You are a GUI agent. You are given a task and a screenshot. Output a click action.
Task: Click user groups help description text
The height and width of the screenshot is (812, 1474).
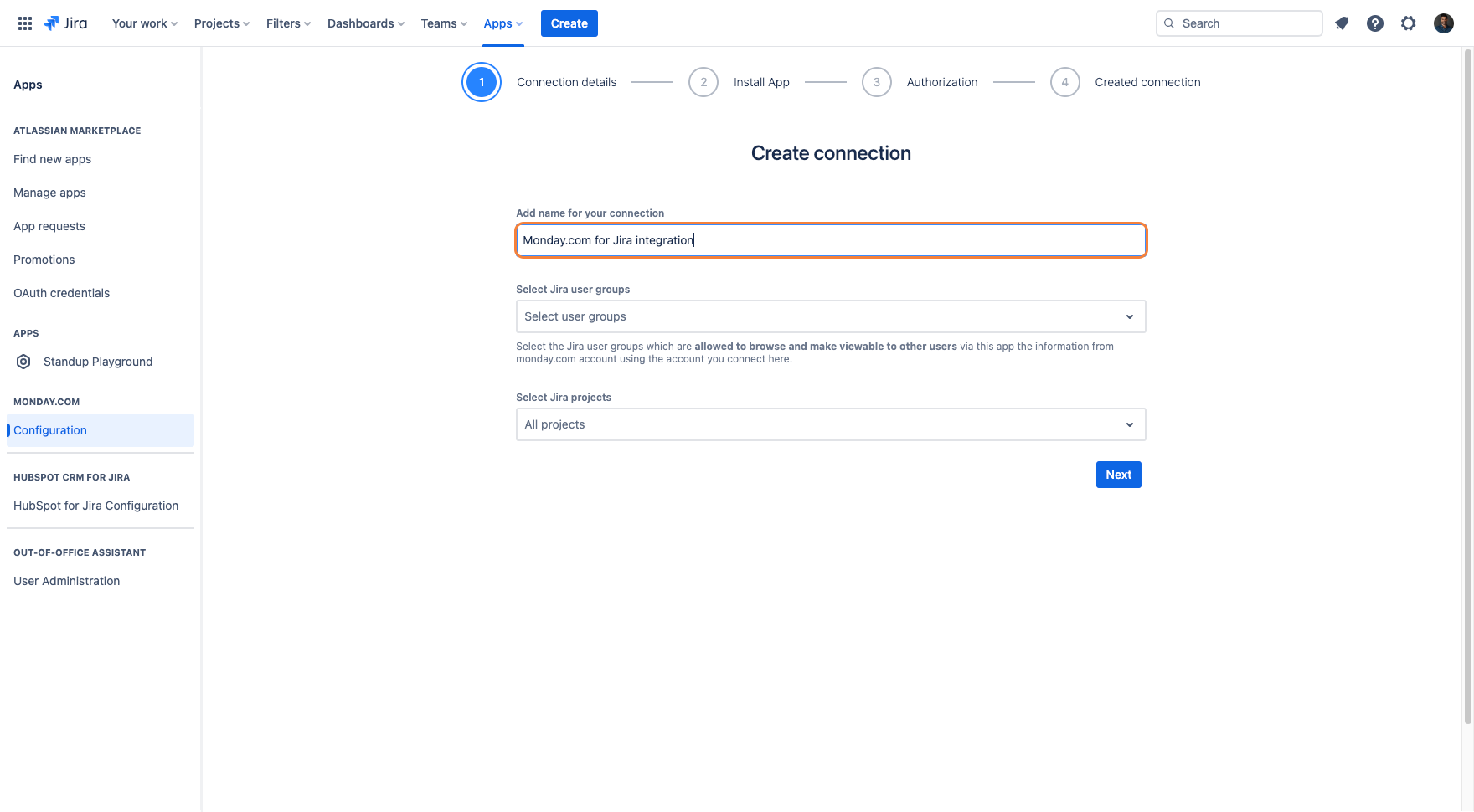815,352
